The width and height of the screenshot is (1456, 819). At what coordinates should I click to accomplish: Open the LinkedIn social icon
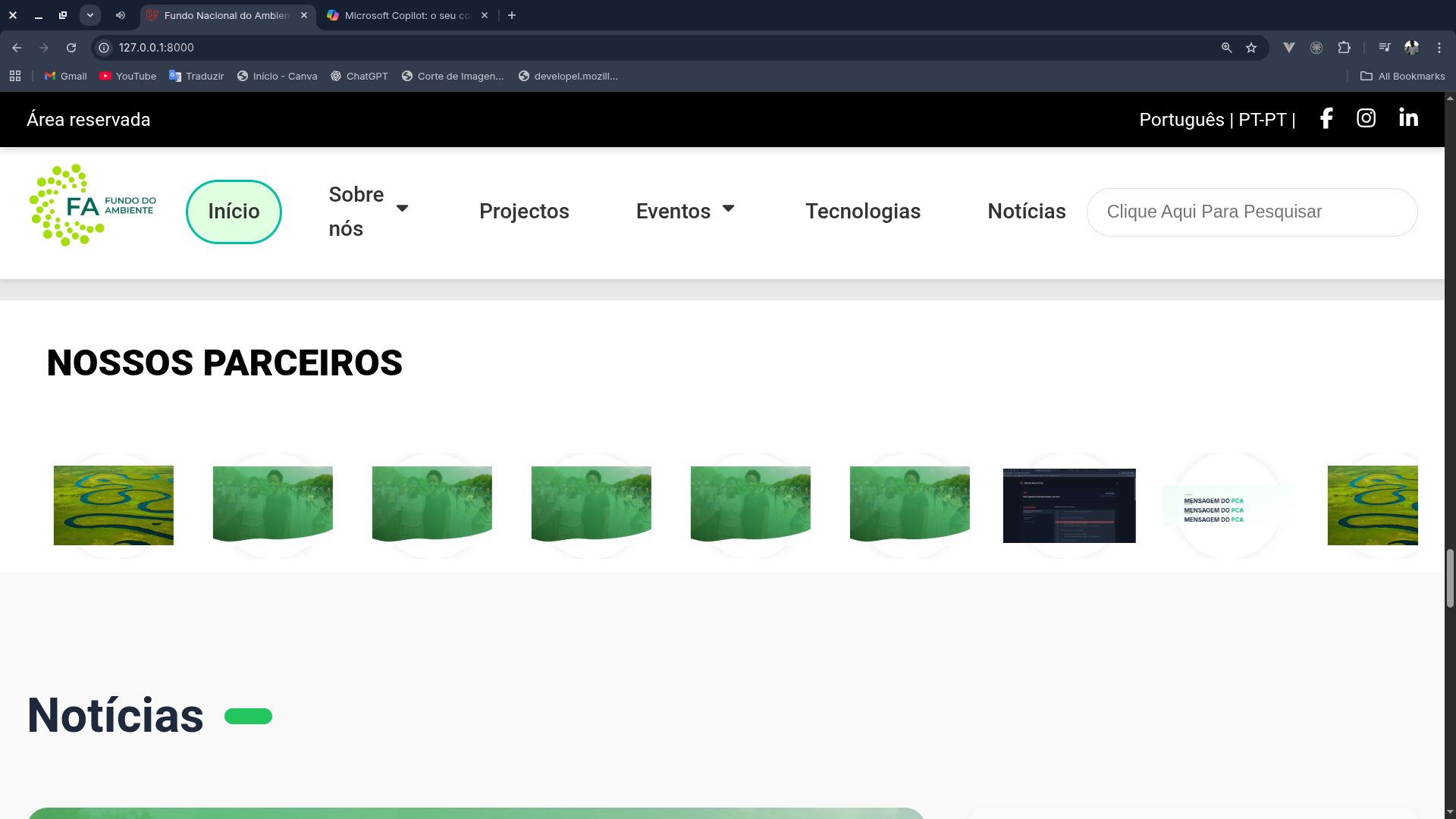[x=1408, y=118]
